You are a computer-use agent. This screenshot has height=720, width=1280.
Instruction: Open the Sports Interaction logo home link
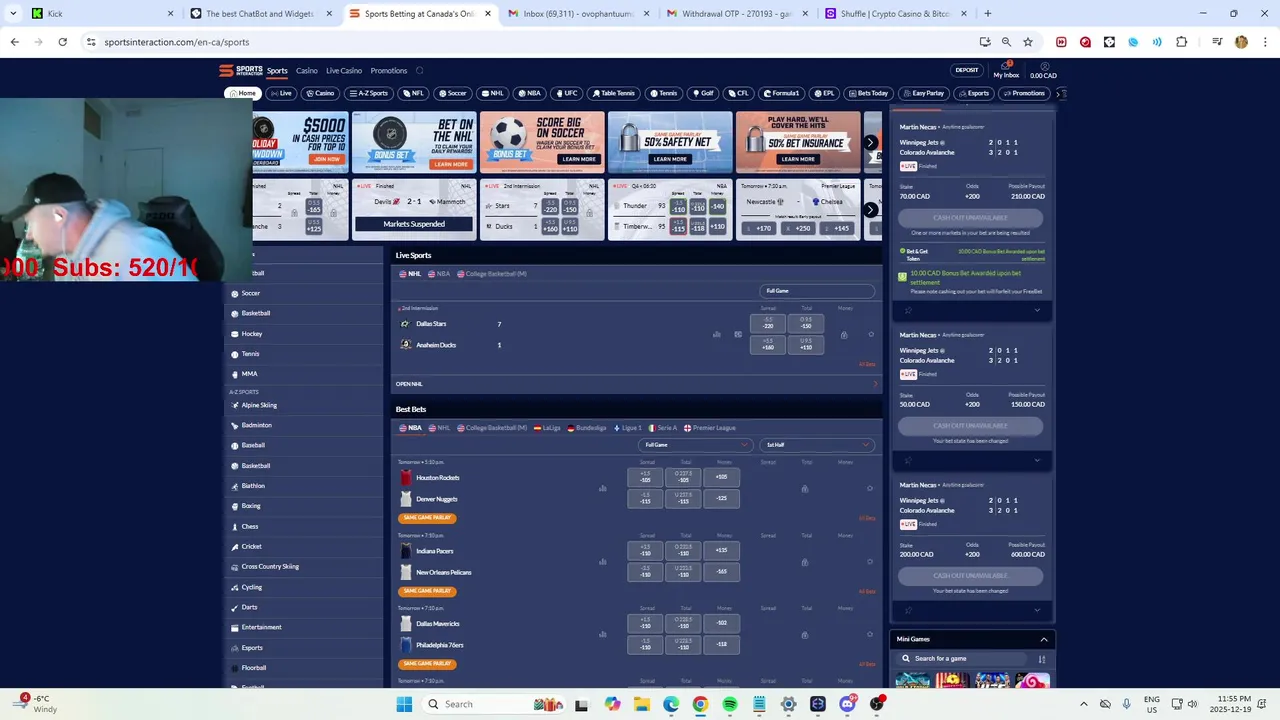(241, 70)
